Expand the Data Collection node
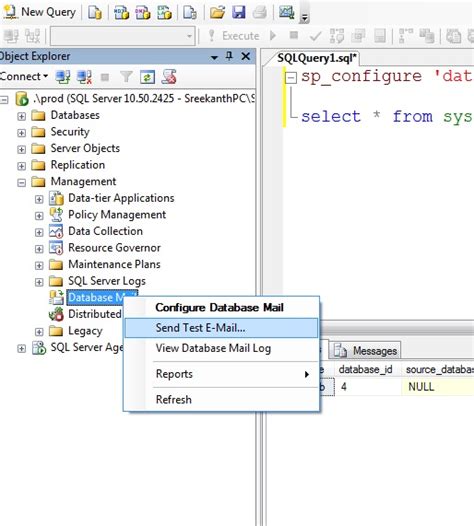The image size is (474, 526). coord(39,232)
